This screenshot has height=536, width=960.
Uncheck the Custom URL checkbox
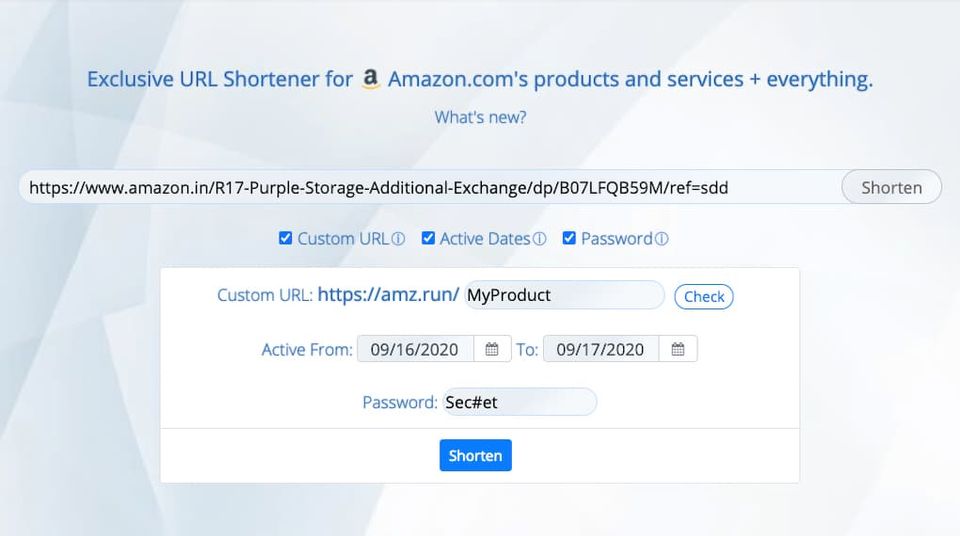[286, 238]
